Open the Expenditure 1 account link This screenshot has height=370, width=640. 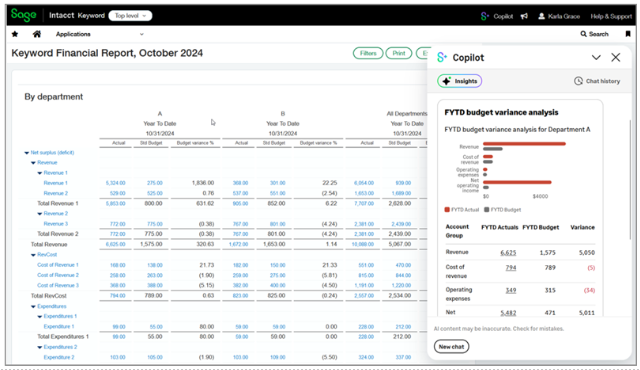point(59,326)
